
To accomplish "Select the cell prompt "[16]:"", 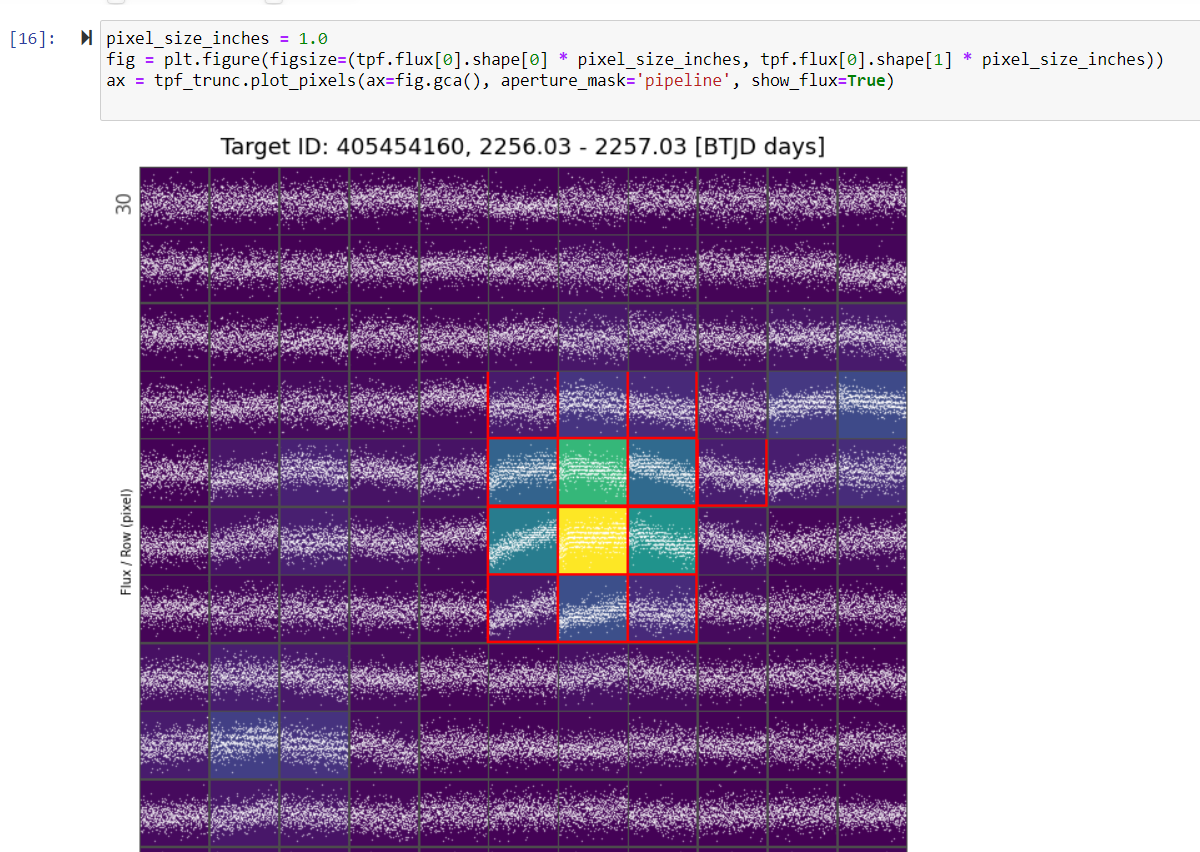I will [x=32, y=39].
